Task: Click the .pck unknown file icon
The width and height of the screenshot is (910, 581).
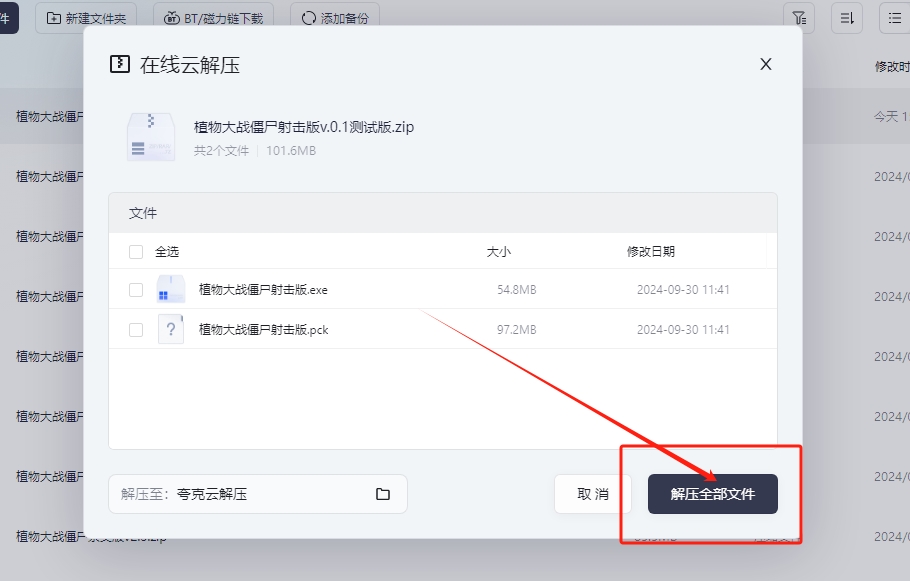Action: 171,330
